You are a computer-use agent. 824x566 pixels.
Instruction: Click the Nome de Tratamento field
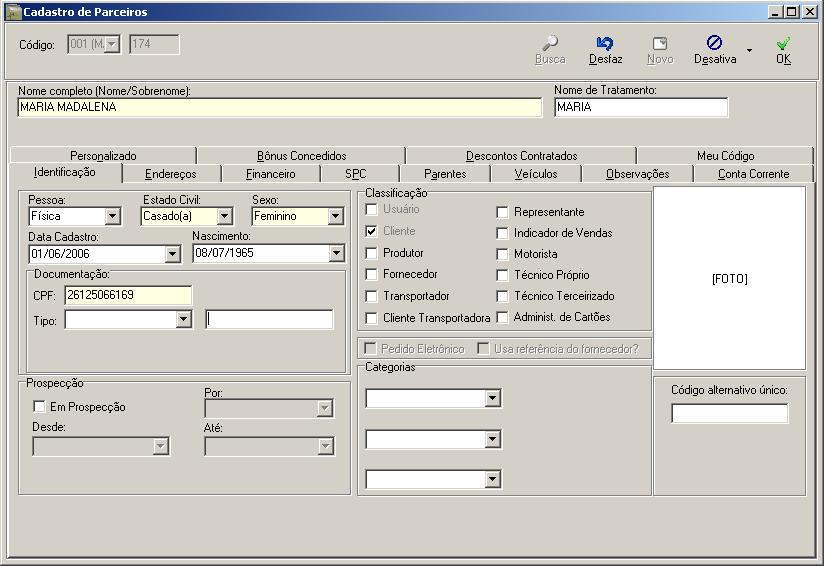point(641,107)
